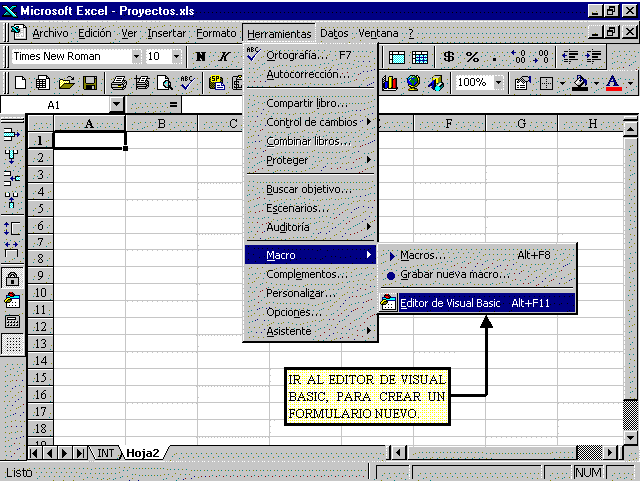Click the spelling ABC icon on the standard toolbar
The width and height of the screenshot is (640, 481).
(187, 83)
